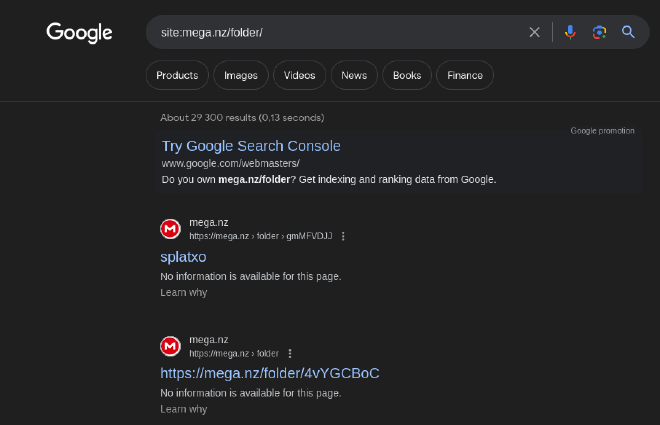Click the www.google.com/webmasters/ URL text
The image size is (660, 425).
click(230, 163)
